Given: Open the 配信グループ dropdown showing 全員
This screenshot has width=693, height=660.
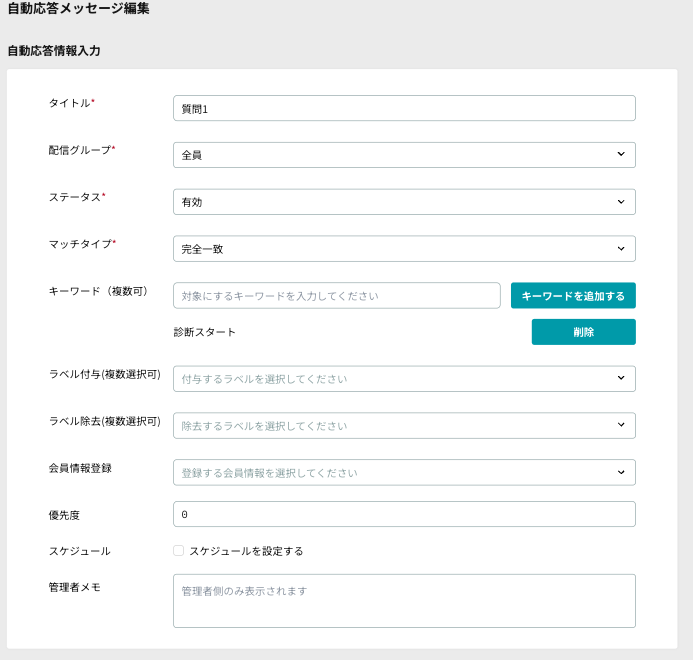Looking at the screenshot, I should point(404,155).
